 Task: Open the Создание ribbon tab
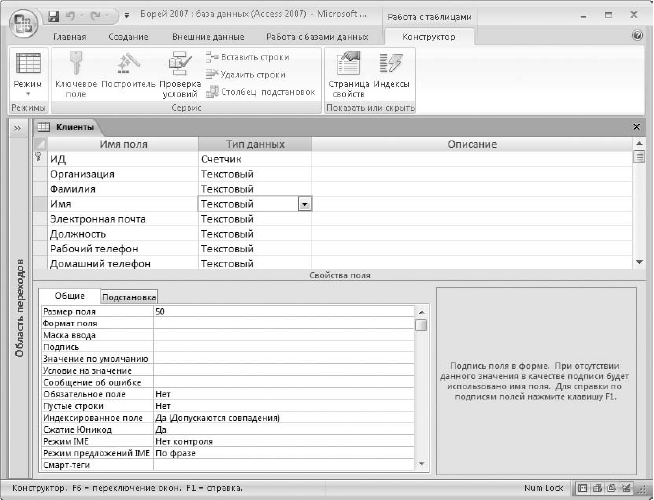(x=128, y=37)
